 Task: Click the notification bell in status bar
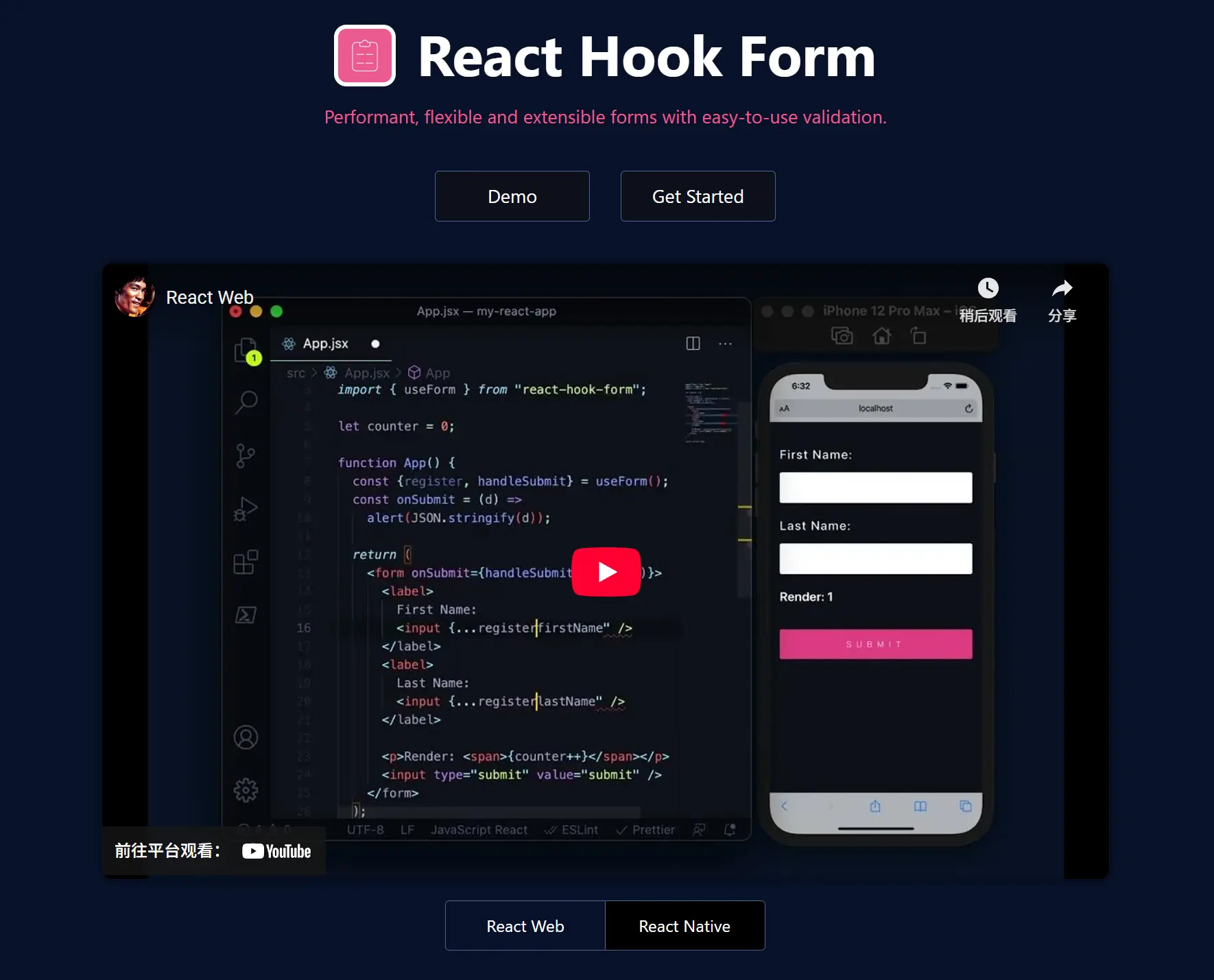(x=730, y=830)
